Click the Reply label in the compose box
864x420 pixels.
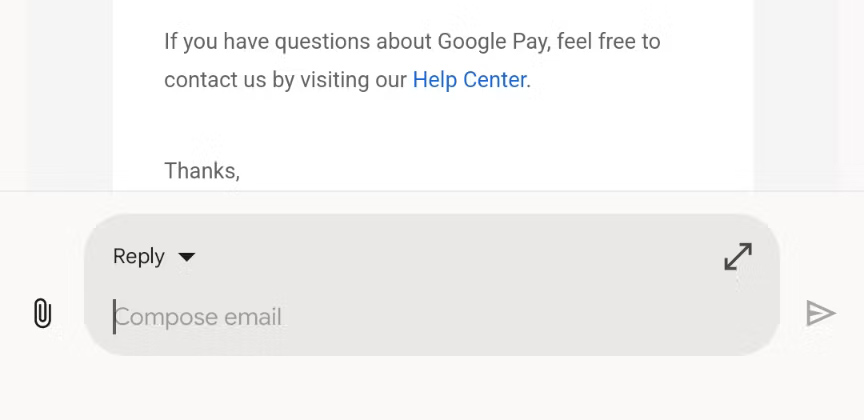139,257
